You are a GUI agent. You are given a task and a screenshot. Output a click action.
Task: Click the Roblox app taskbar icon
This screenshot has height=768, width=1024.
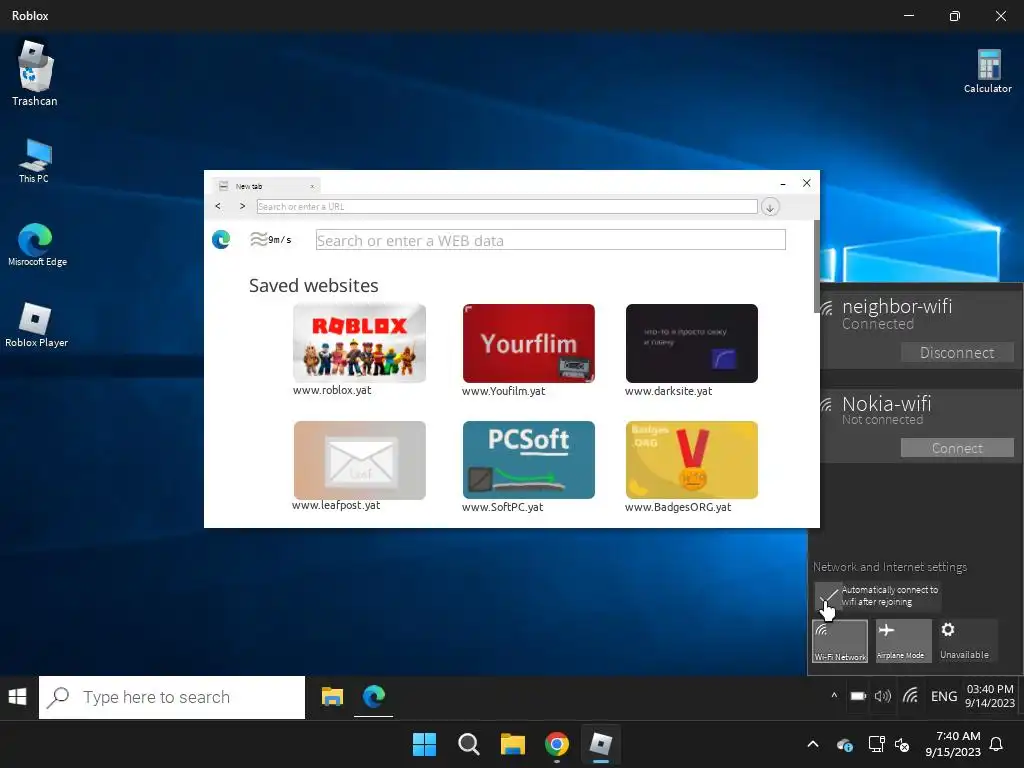tap(601, 744)
